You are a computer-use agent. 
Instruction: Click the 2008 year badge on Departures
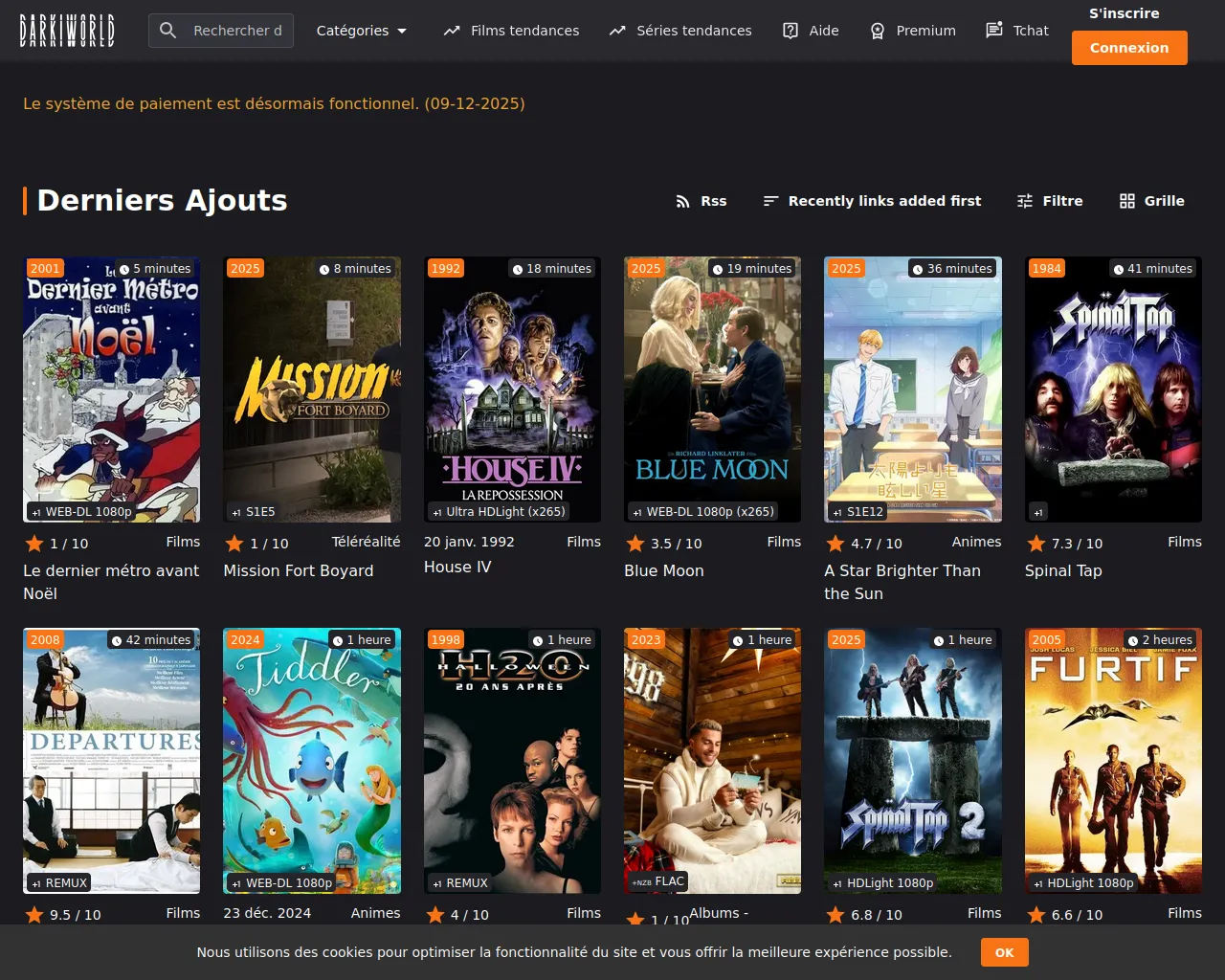click(x=45, y=640)
